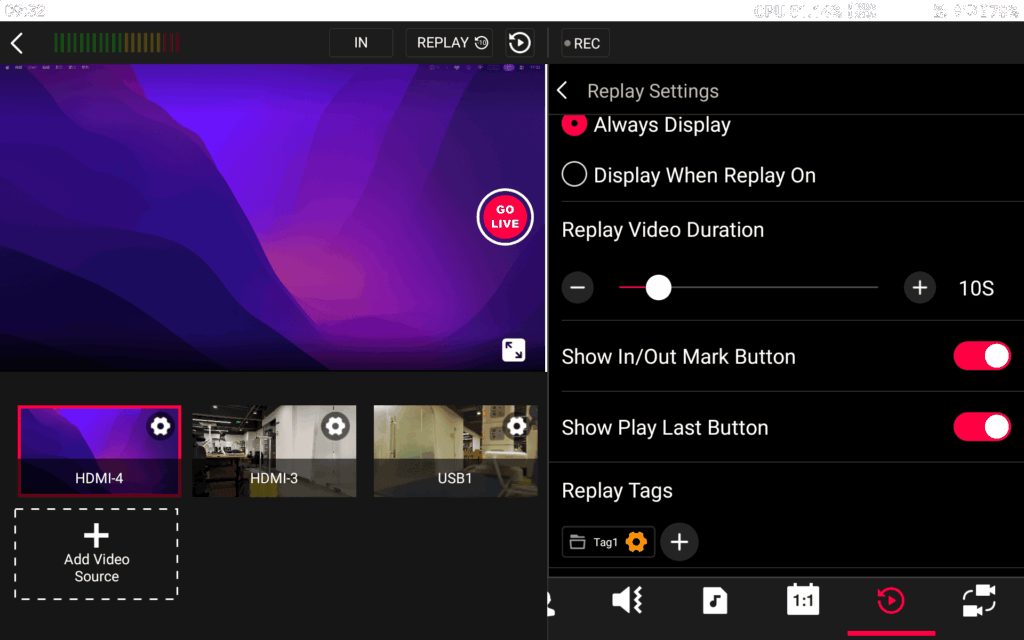Disable Show Play Last Button switch
The height and width of the screenshot is (640, 1024).
(981, 427)
